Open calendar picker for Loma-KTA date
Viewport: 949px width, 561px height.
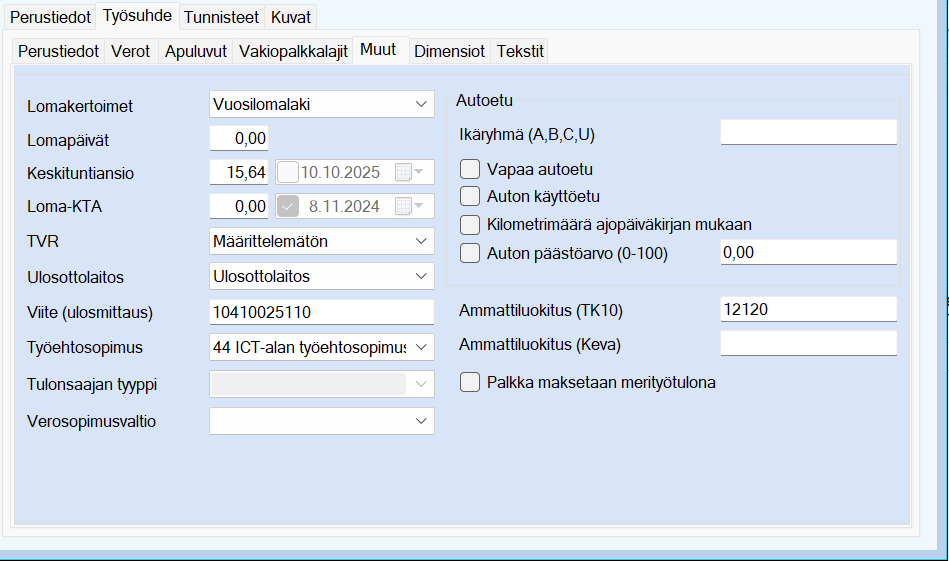tap(408, 207)
